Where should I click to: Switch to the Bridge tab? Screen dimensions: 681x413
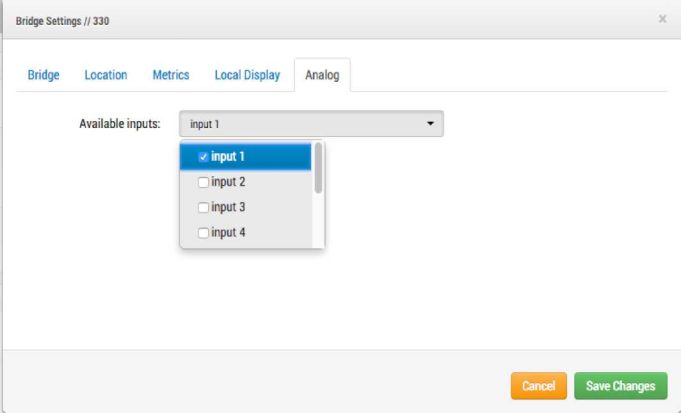[43, 75]
